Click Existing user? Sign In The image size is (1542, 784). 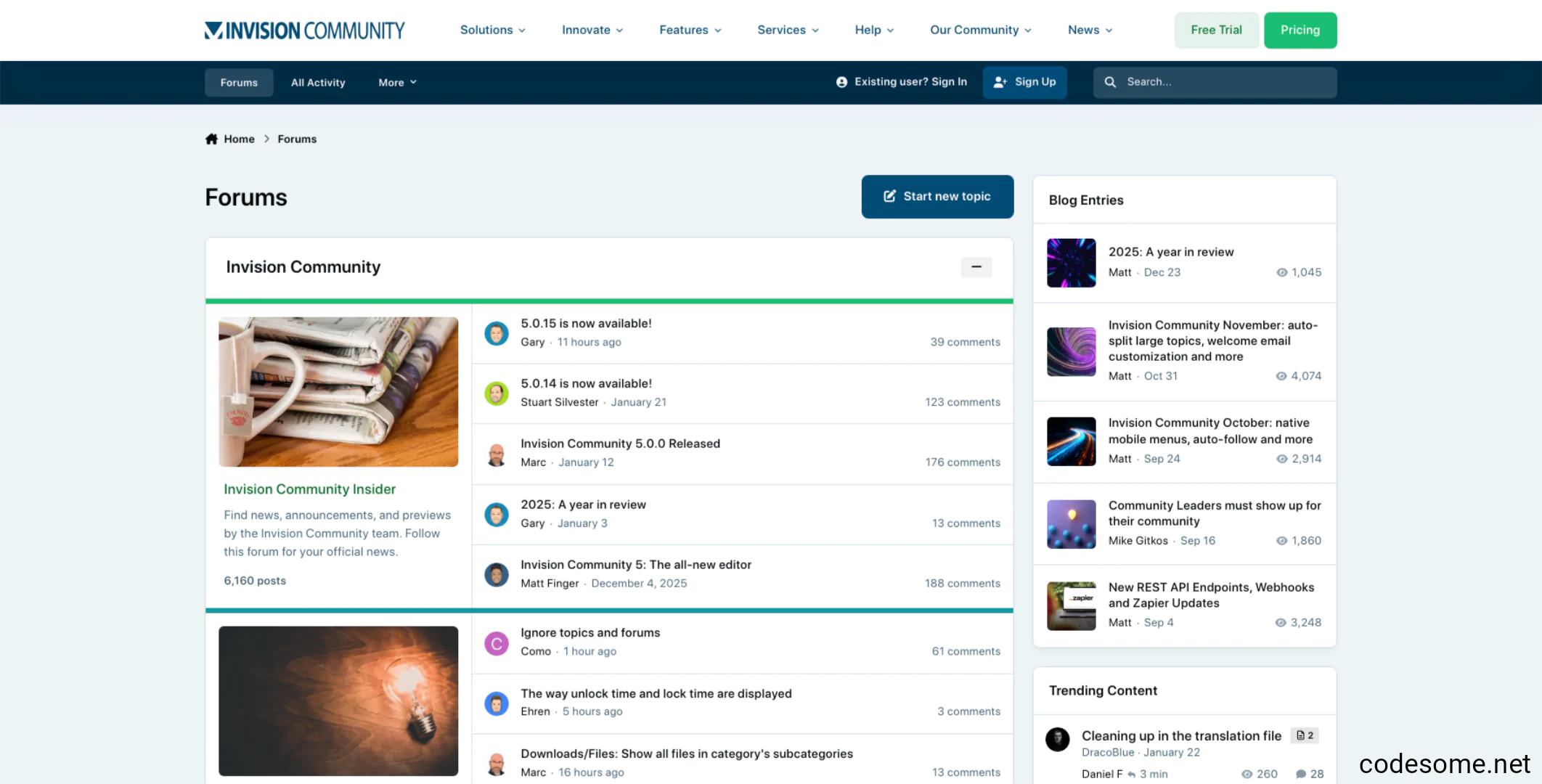click(x=901, y=82)
